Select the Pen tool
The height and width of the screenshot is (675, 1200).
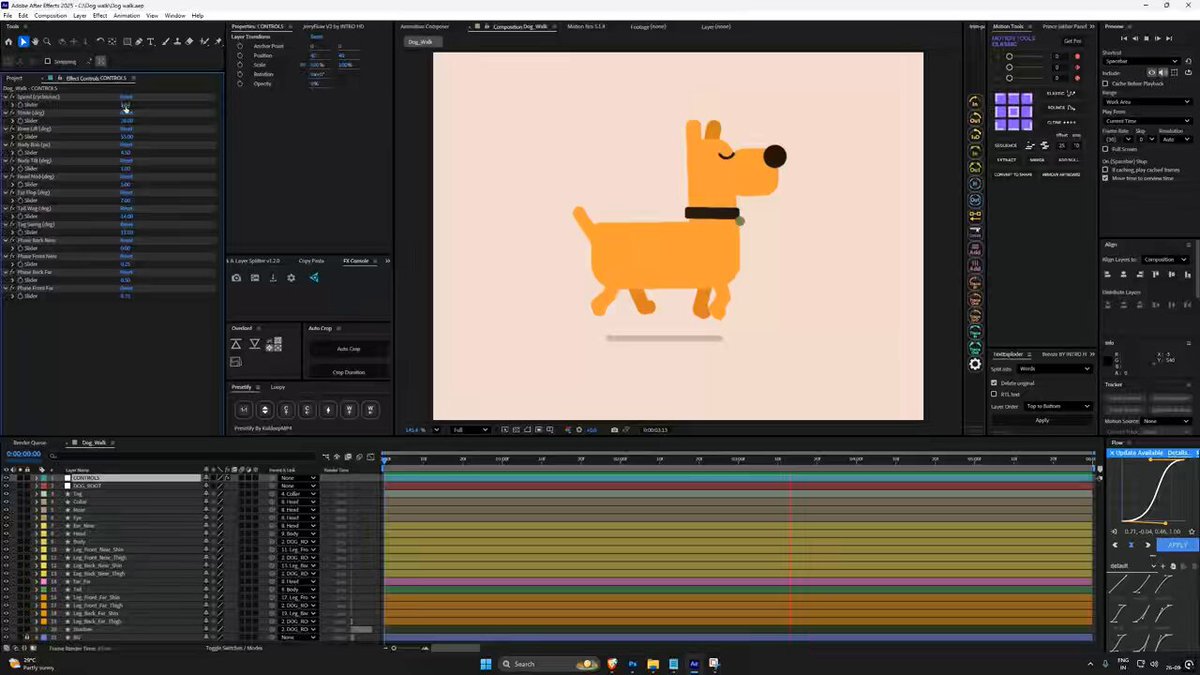pyautogui.click(x=138, y=42)
